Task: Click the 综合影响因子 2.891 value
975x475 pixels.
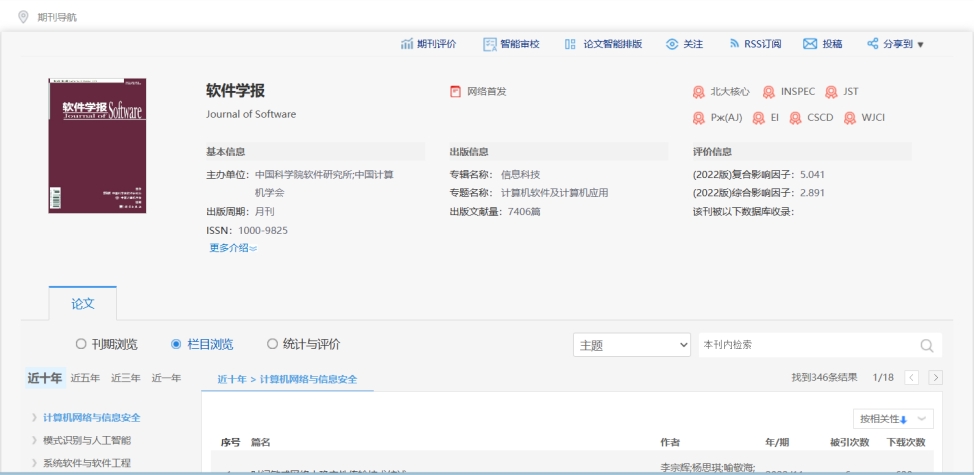Action: (x=812, y=193)
